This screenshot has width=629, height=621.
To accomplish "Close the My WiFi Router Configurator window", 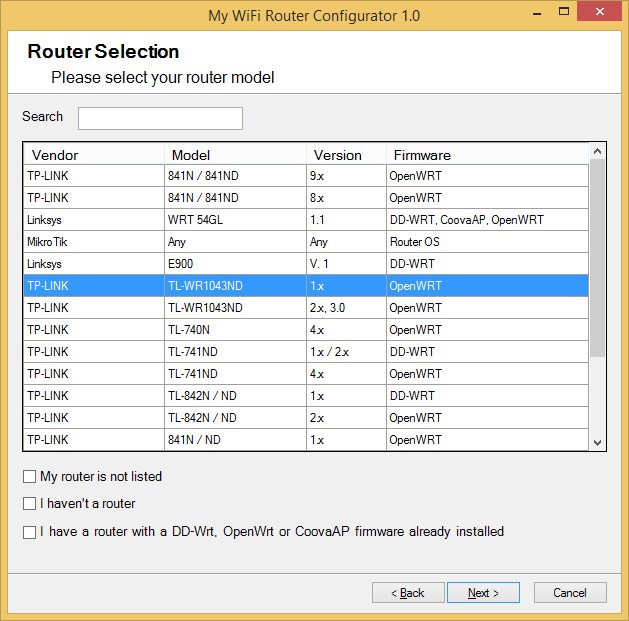I will pyautogui.click(x=600, y=11).
